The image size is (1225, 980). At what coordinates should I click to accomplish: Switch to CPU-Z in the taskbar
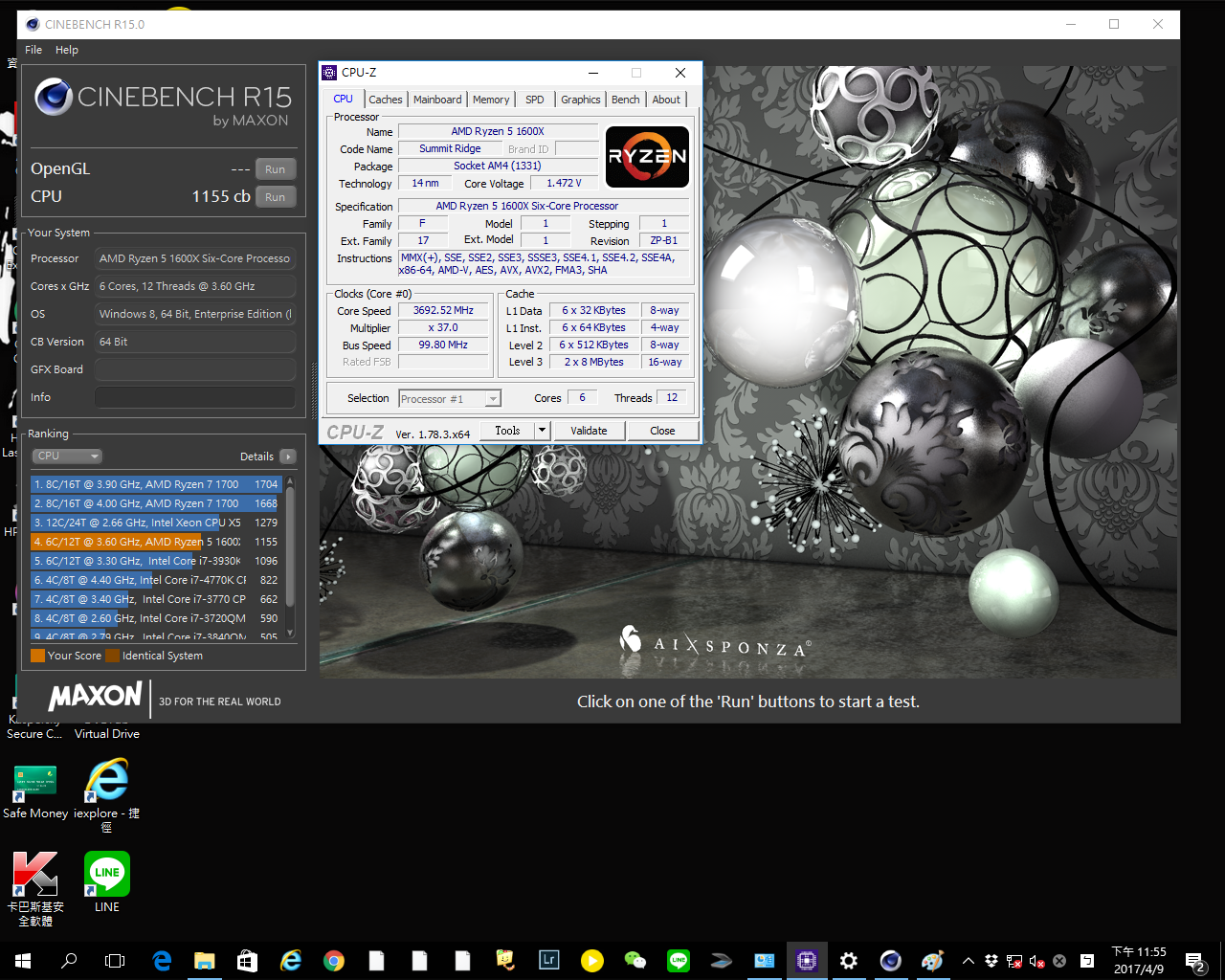pyautogui.click(x=807, y=961)
